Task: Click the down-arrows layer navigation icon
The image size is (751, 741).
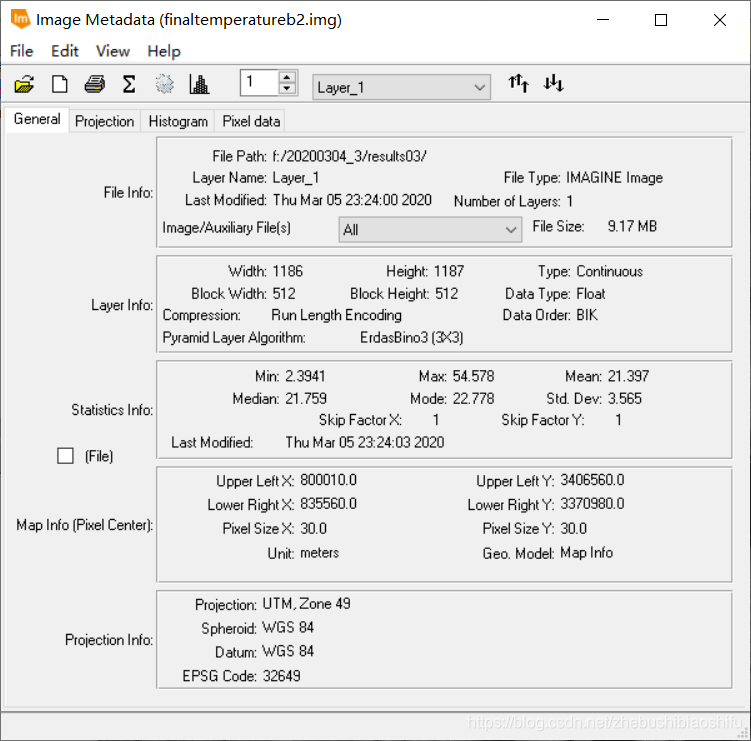Action: [553, 83]
